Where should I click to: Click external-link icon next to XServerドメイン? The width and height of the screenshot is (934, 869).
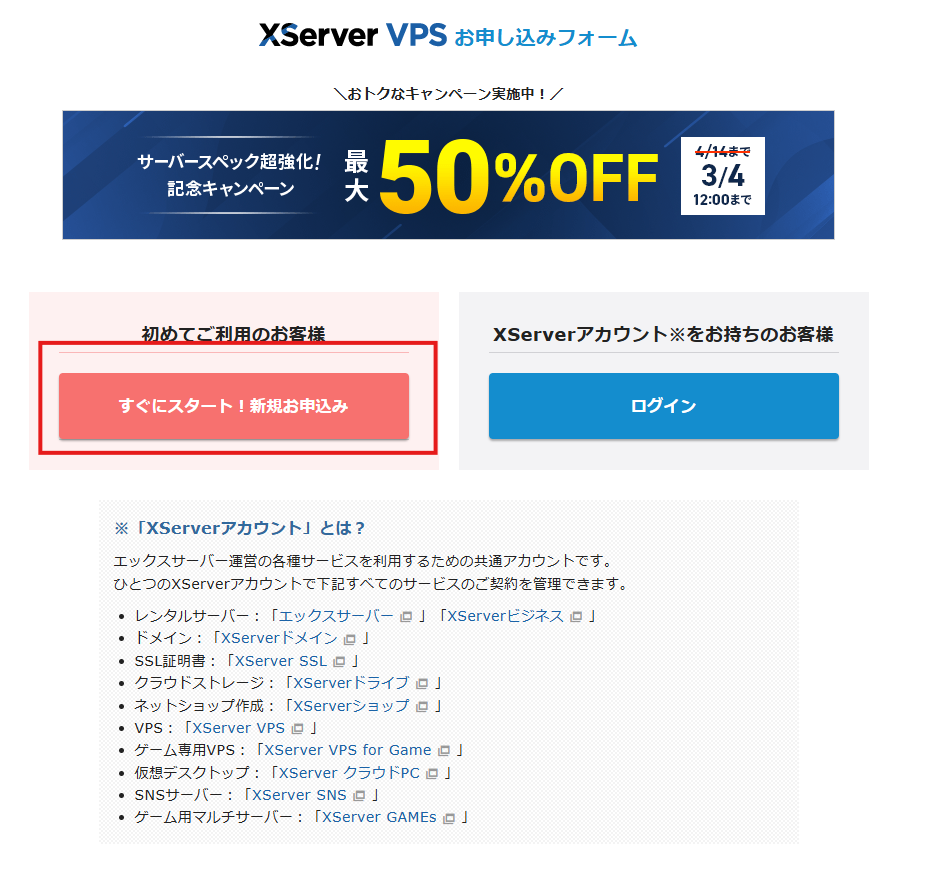(350, 639)
